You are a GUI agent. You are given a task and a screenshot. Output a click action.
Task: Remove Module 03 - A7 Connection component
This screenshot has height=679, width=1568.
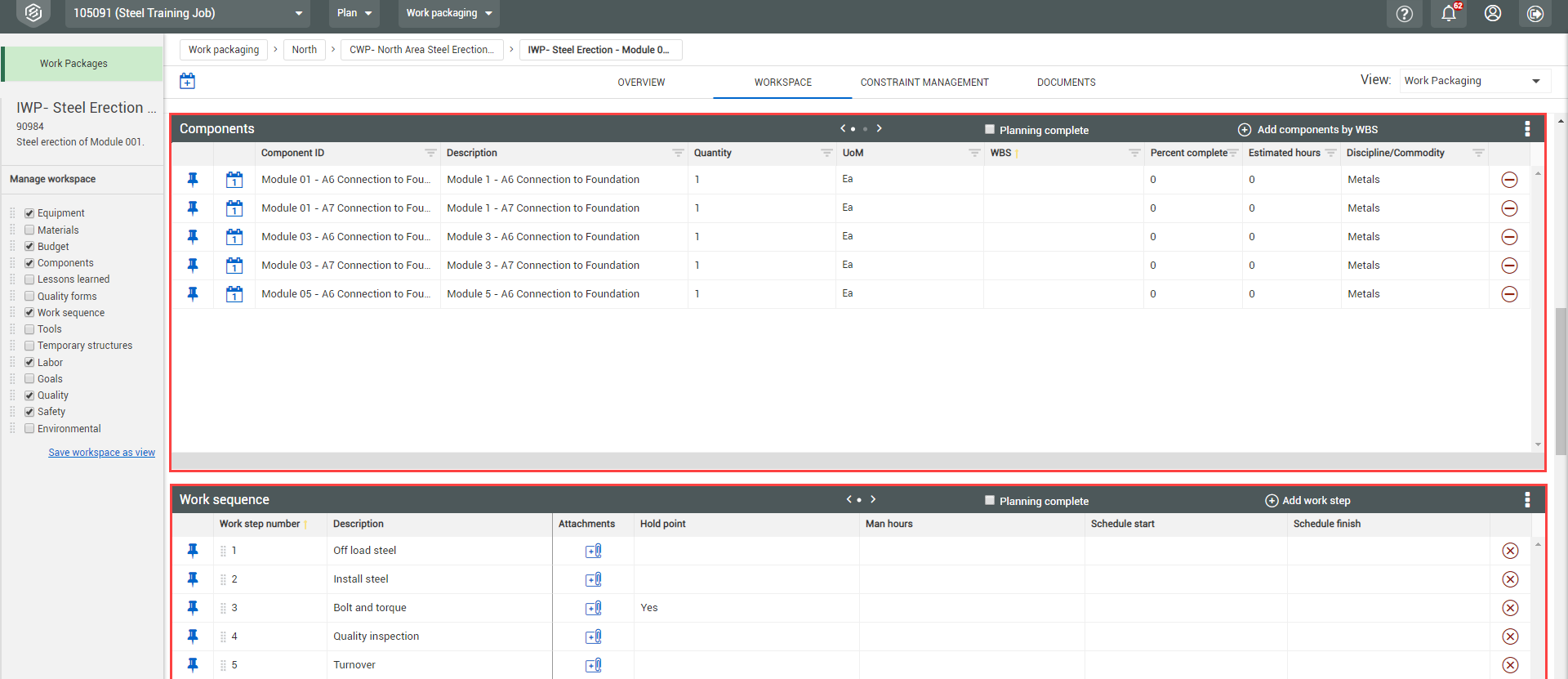point(1510,266)
